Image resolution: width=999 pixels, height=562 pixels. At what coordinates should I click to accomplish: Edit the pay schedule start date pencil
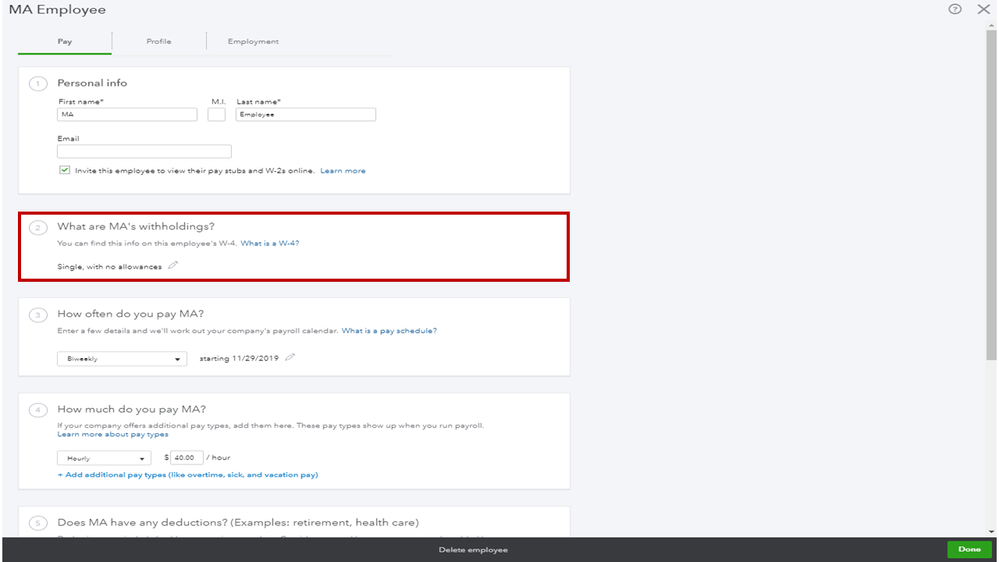[x=290, y=357]
